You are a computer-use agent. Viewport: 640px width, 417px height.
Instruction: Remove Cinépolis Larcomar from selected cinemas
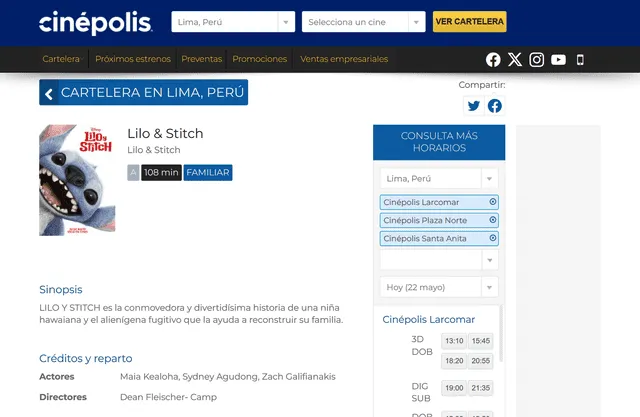pos(493,202)
